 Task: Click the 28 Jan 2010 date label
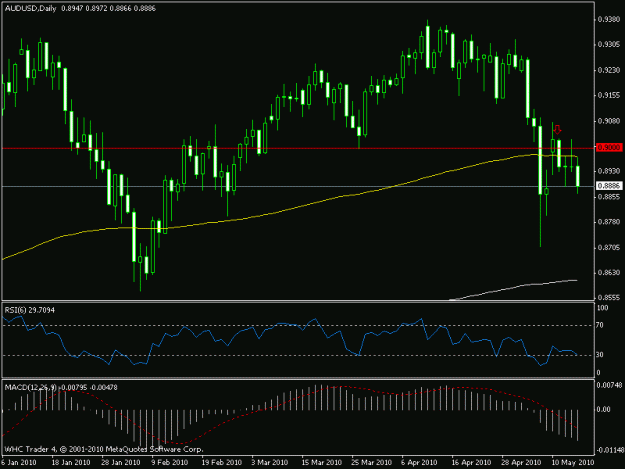point(121,463)
